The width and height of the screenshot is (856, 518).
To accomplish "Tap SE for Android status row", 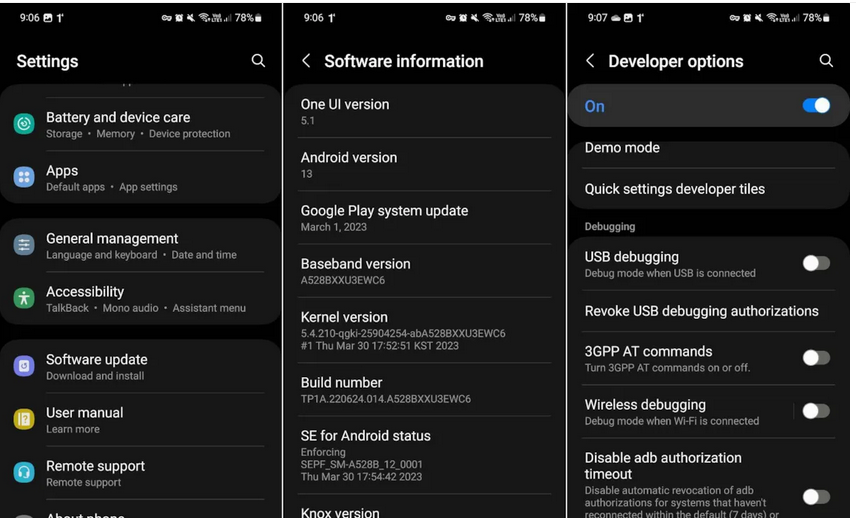I will click(424, 455).
